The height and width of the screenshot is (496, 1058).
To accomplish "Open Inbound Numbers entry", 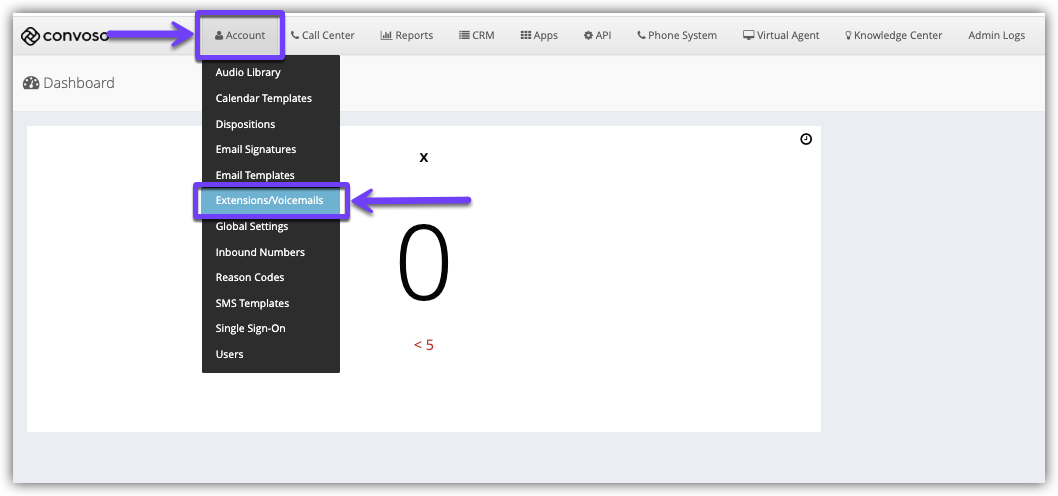I will pos(260,252).
